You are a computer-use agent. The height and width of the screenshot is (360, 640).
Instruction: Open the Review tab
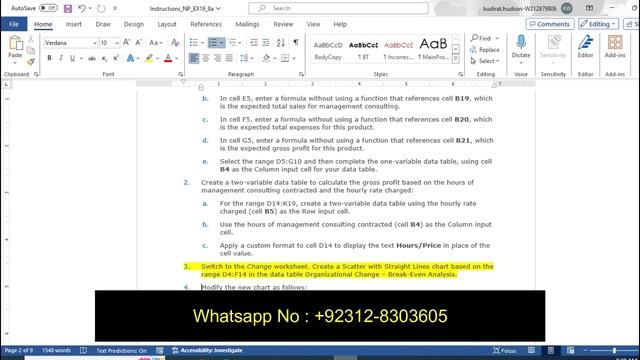click(x=283, y=24)
